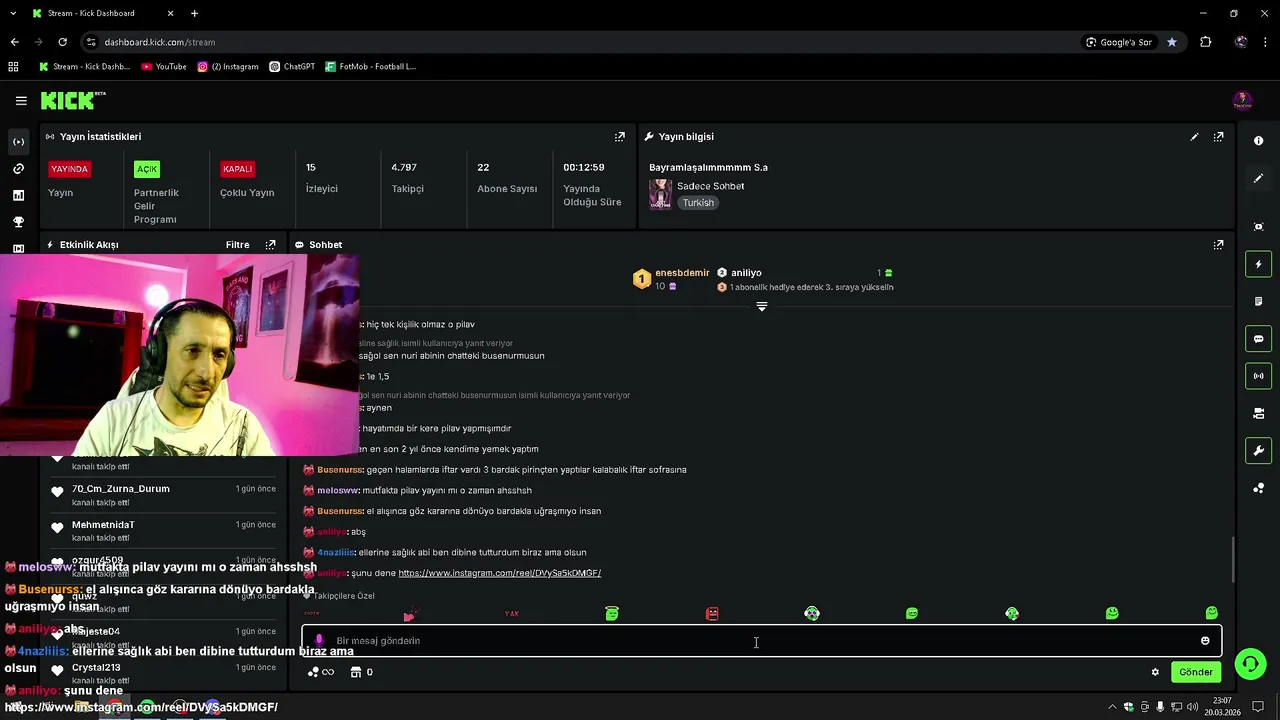Pop out the Yayın İstatistikleri panel
1280x720 pixels.
coord(620,136)
